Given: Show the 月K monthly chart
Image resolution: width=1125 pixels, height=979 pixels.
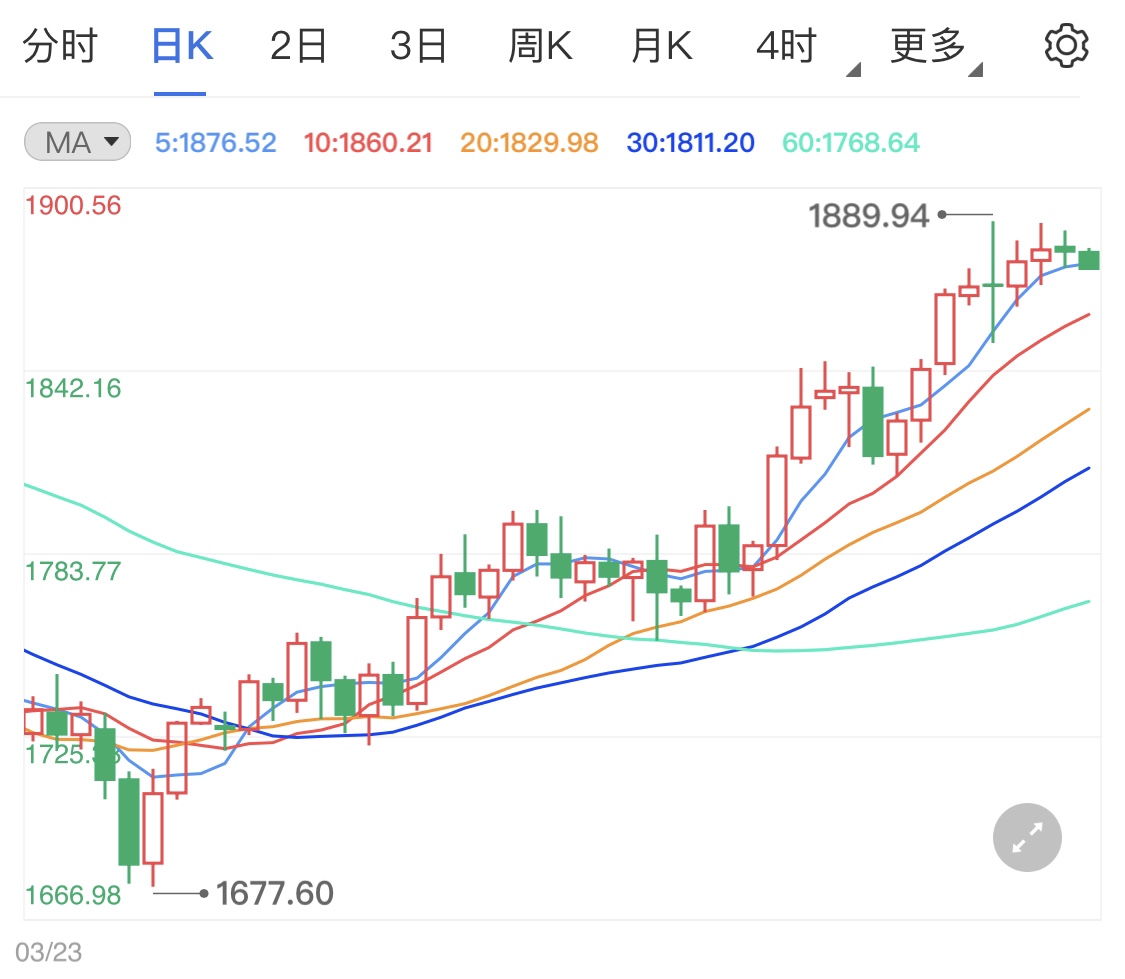Looking at the screenshot, I should [661, 47].
